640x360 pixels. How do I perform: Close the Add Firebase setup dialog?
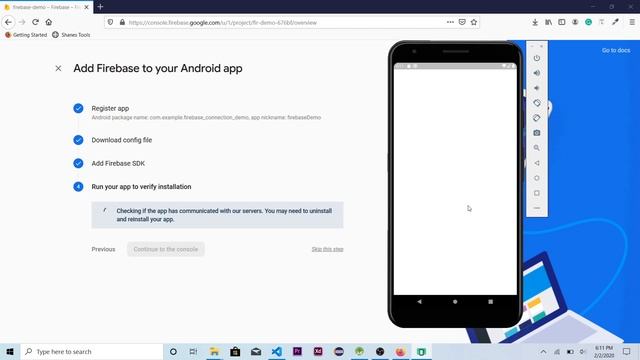pyautogui.click(x=58, y=68)
